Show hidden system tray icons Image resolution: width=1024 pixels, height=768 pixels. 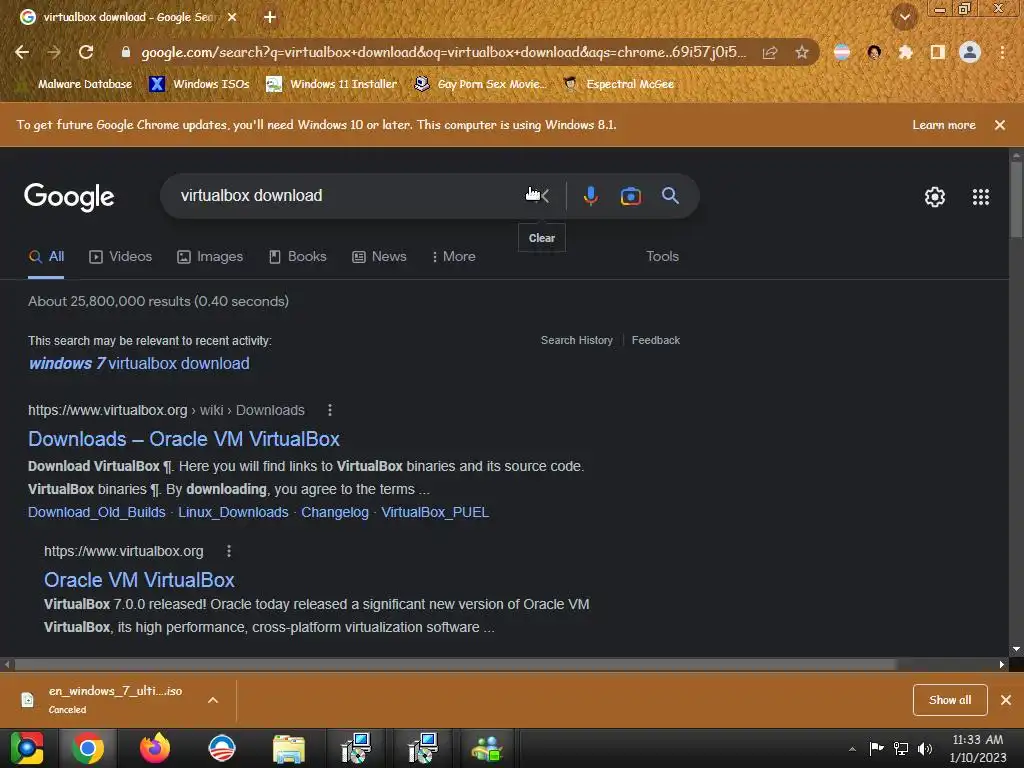click(852, 748)
